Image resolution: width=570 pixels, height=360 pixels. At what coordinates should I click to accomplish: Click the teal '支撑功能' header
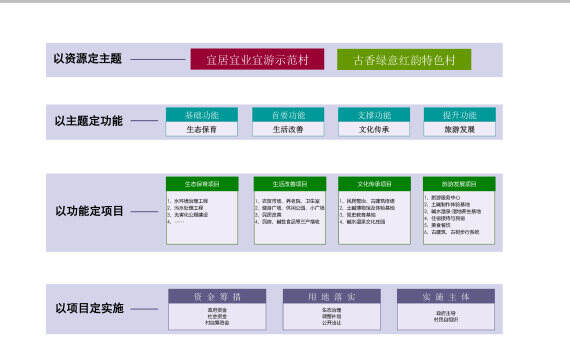374,115
